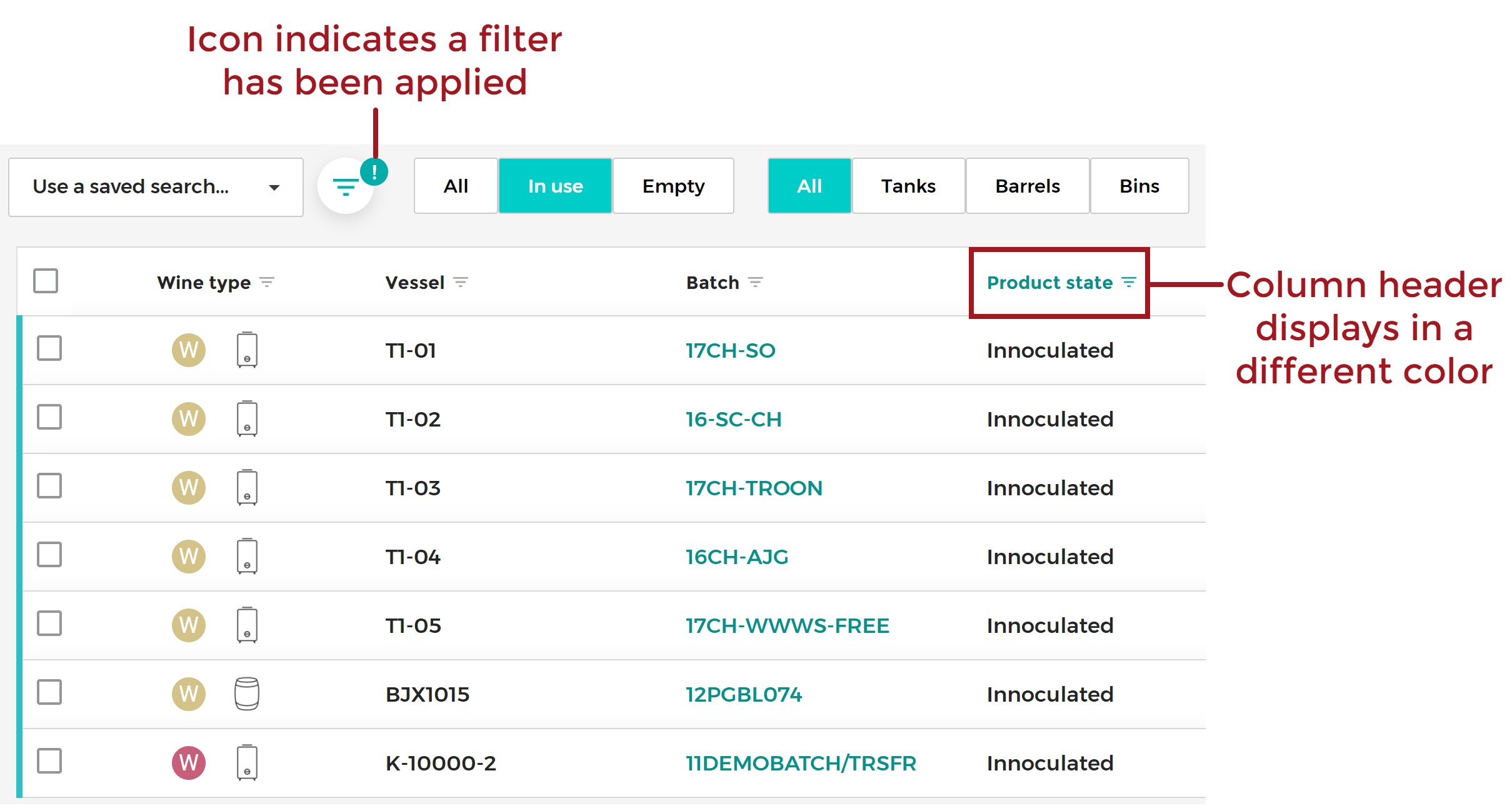This screenshot has height=808, width=1512.
Task: Select the Tanks filter button
Action: (x=908, y=186)
